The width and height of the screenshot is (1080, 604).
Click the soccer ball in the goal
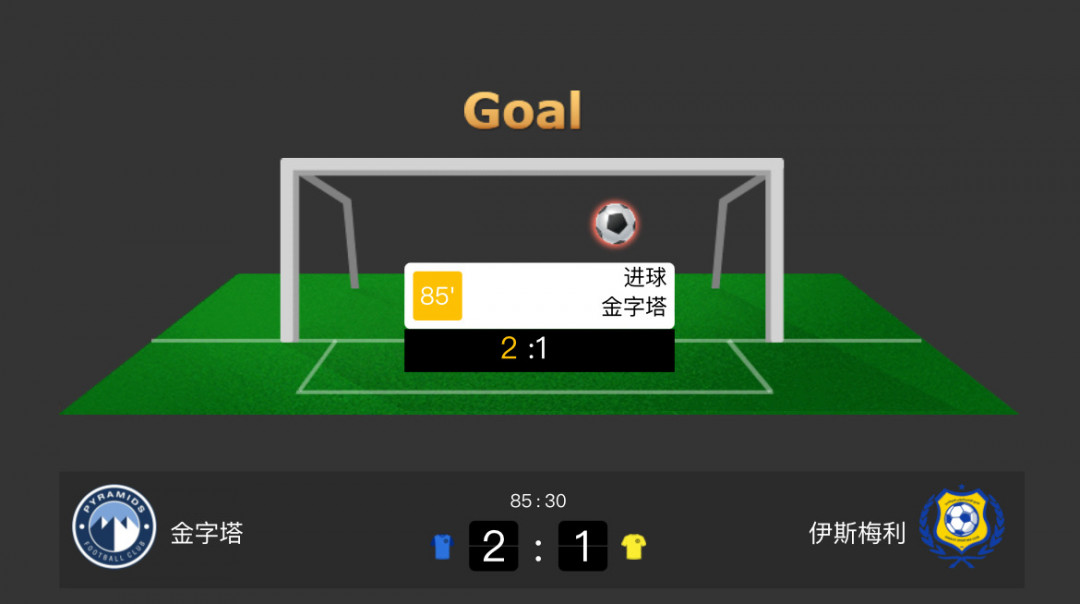click(616, 224)
